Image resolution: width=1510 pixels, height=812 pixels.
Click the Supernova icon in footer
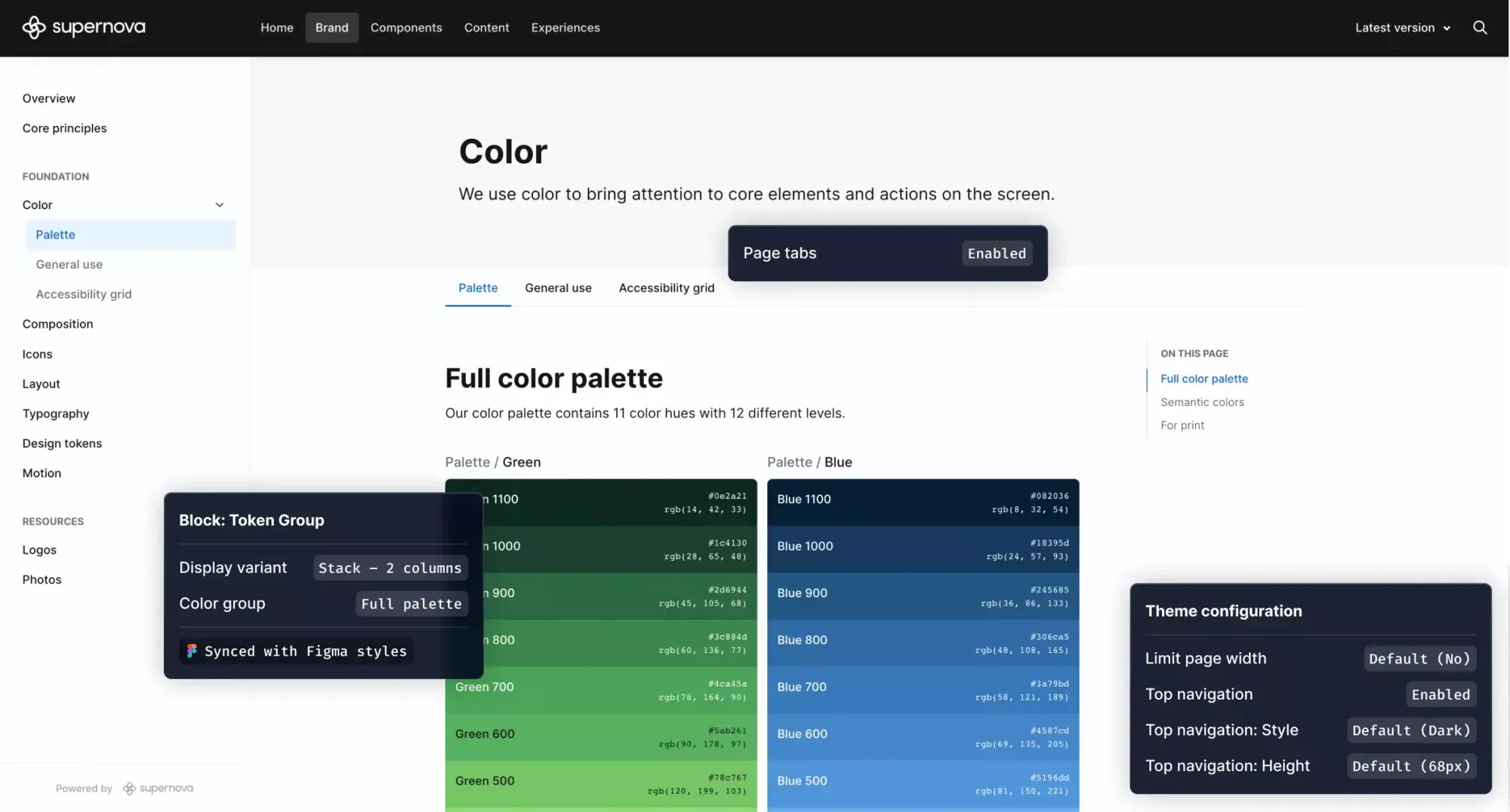click(x=130, y=789)
